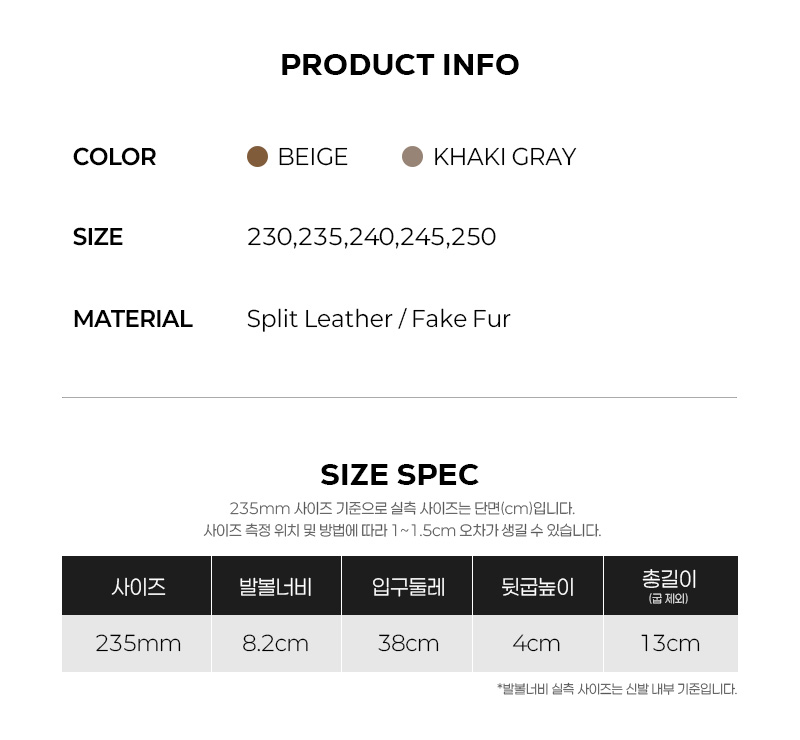Click the size list 230,235,240,245,250

[371, 237]
